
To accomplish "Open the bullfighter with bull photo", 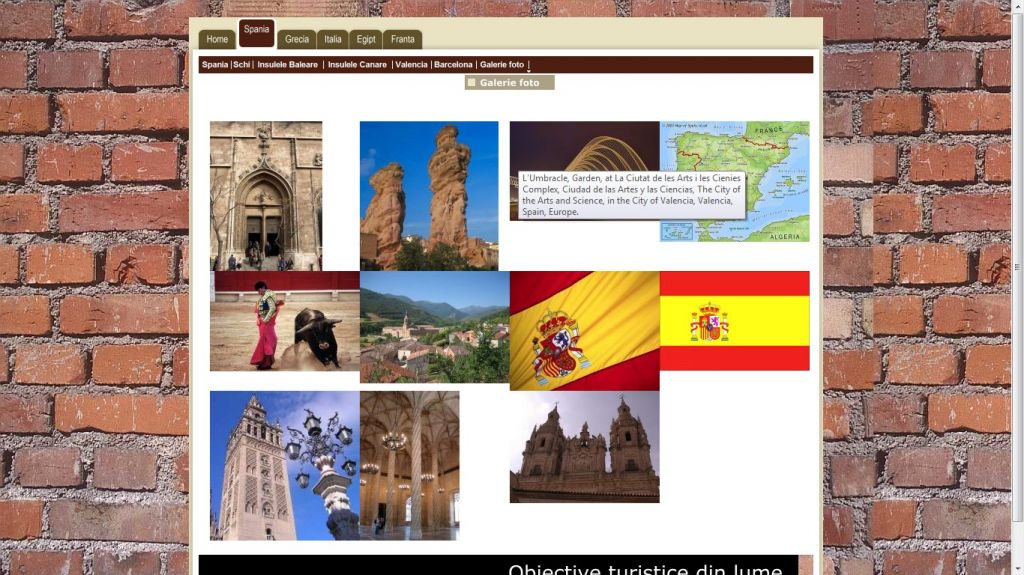I will [285, 321].
